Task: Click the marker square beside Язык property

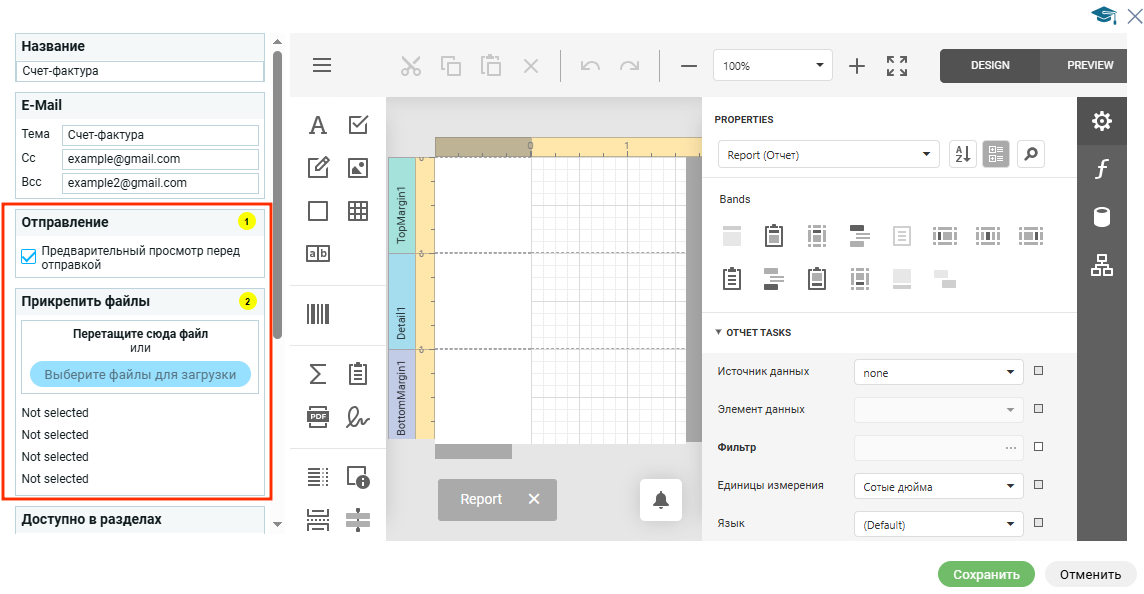Action: 1038,523
